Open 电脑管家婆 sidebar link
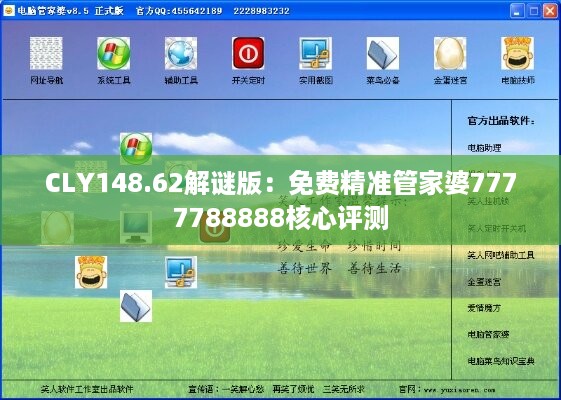 [x=488, y=335]
